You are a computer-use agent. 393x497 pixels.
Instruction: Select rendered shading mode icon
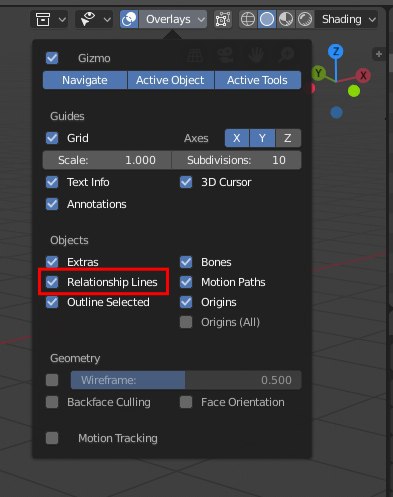pyautogui.click(x=305, y=19)
